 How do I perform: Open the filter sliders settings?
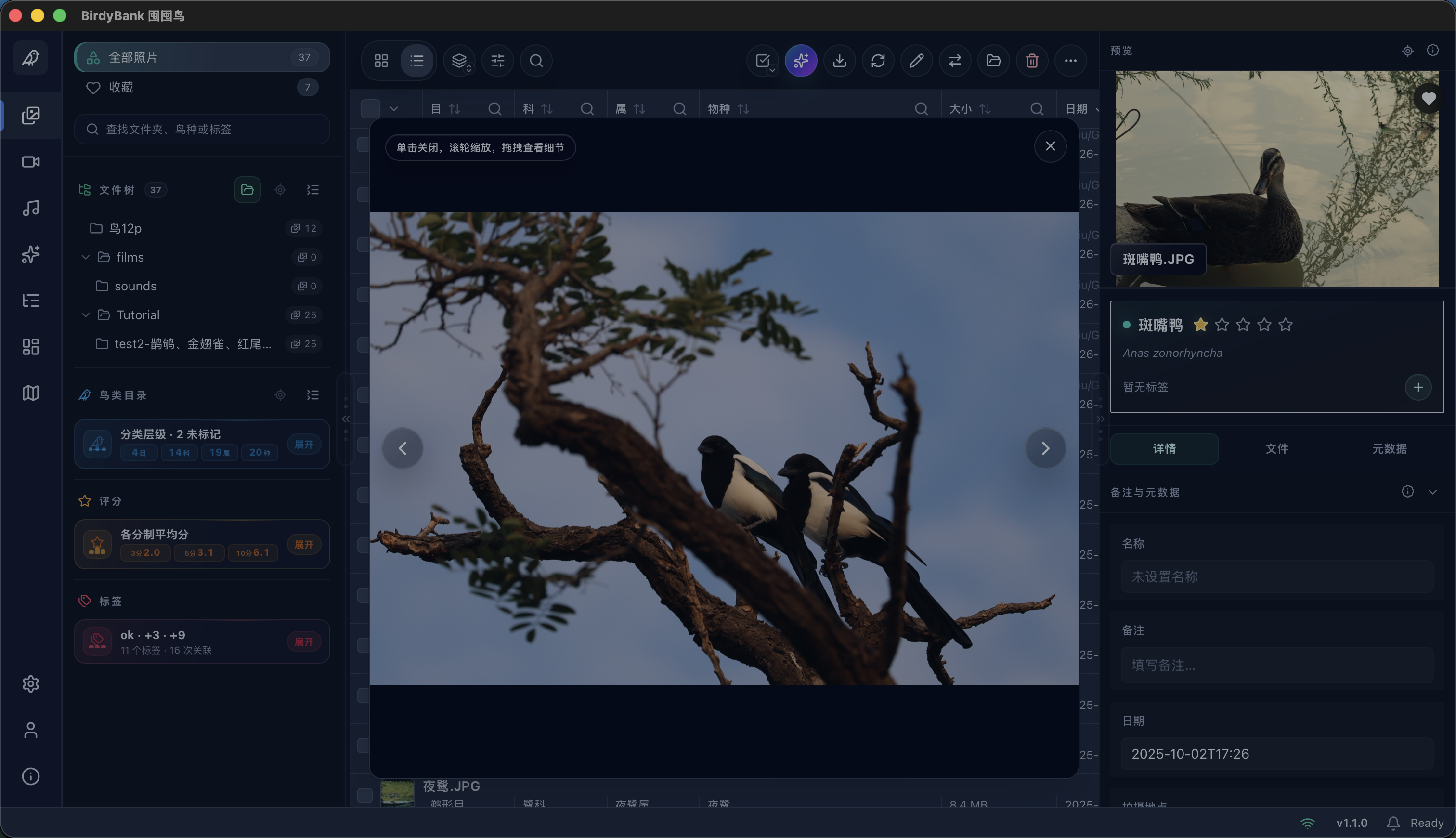point(497,60)
